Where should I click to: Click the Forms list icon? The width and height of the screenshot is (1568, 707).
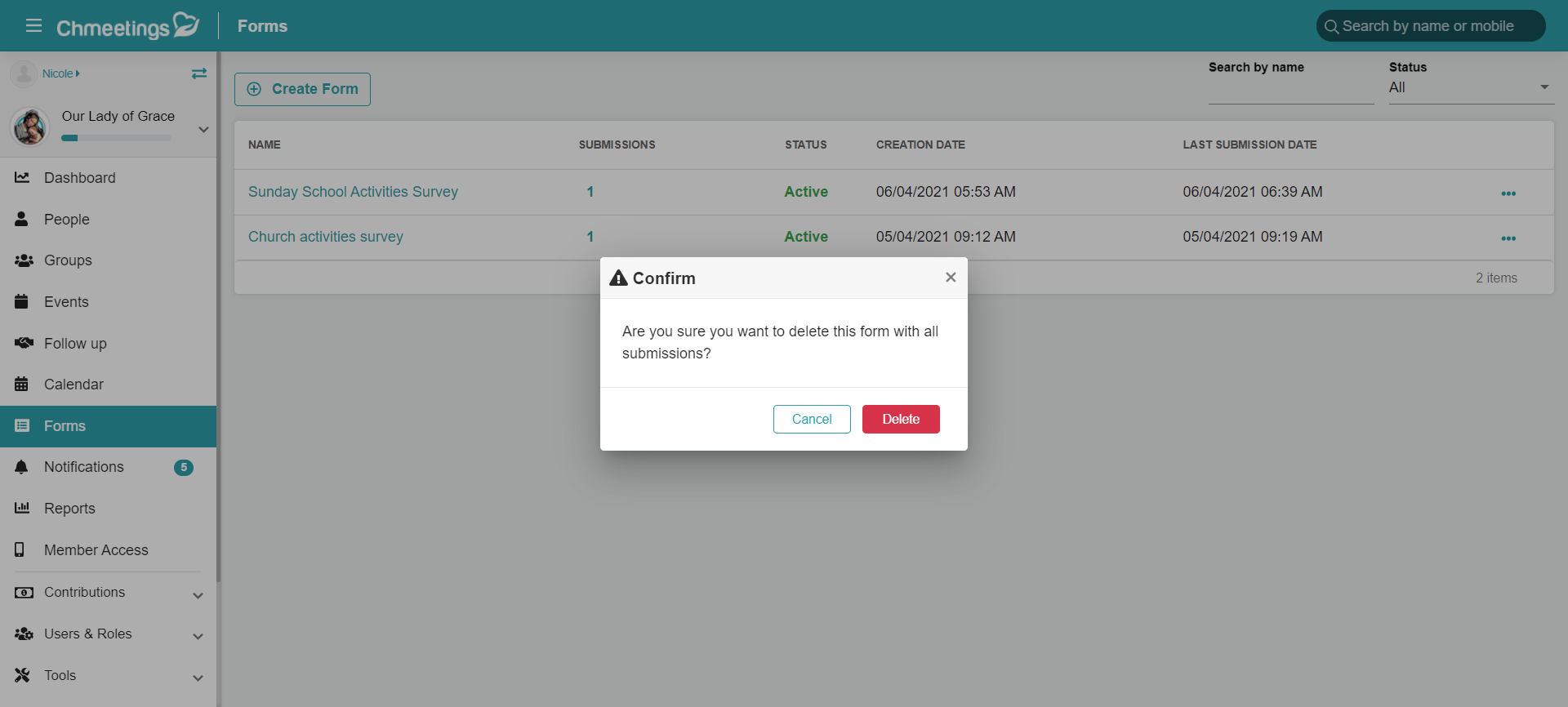coord(22,425)
